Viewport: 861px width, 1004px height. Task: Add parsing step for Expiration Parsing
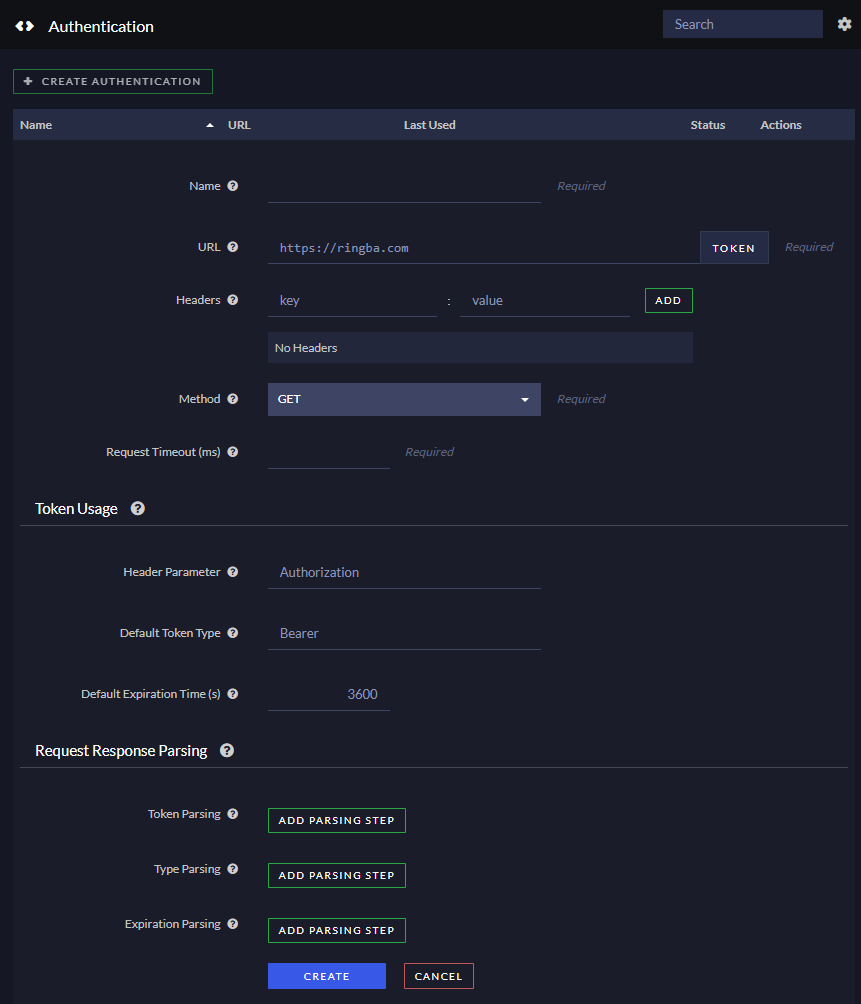(337, 930)
